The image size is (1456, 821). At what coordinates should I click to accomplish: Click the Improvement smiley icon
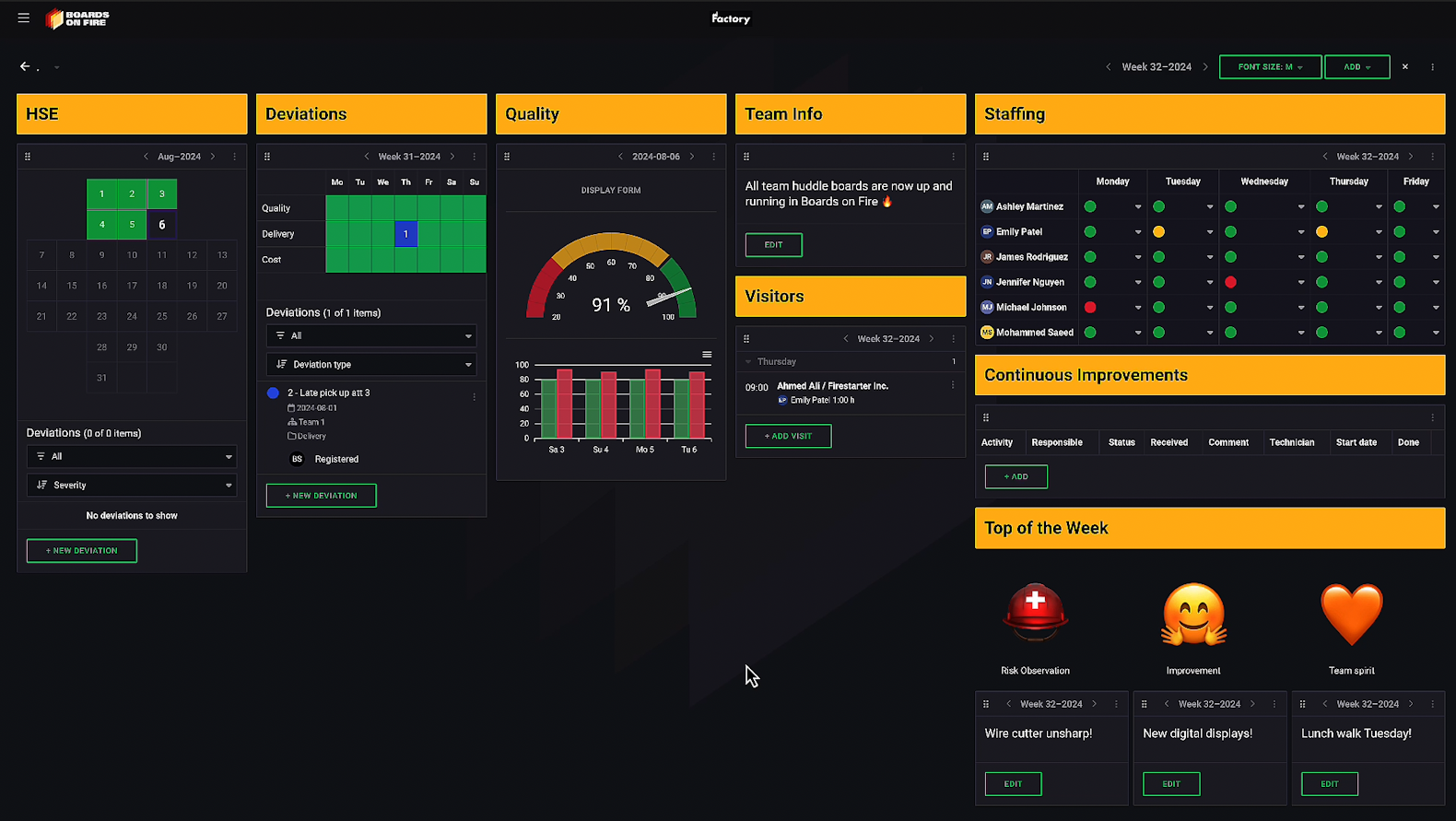tap(1193, 613)
